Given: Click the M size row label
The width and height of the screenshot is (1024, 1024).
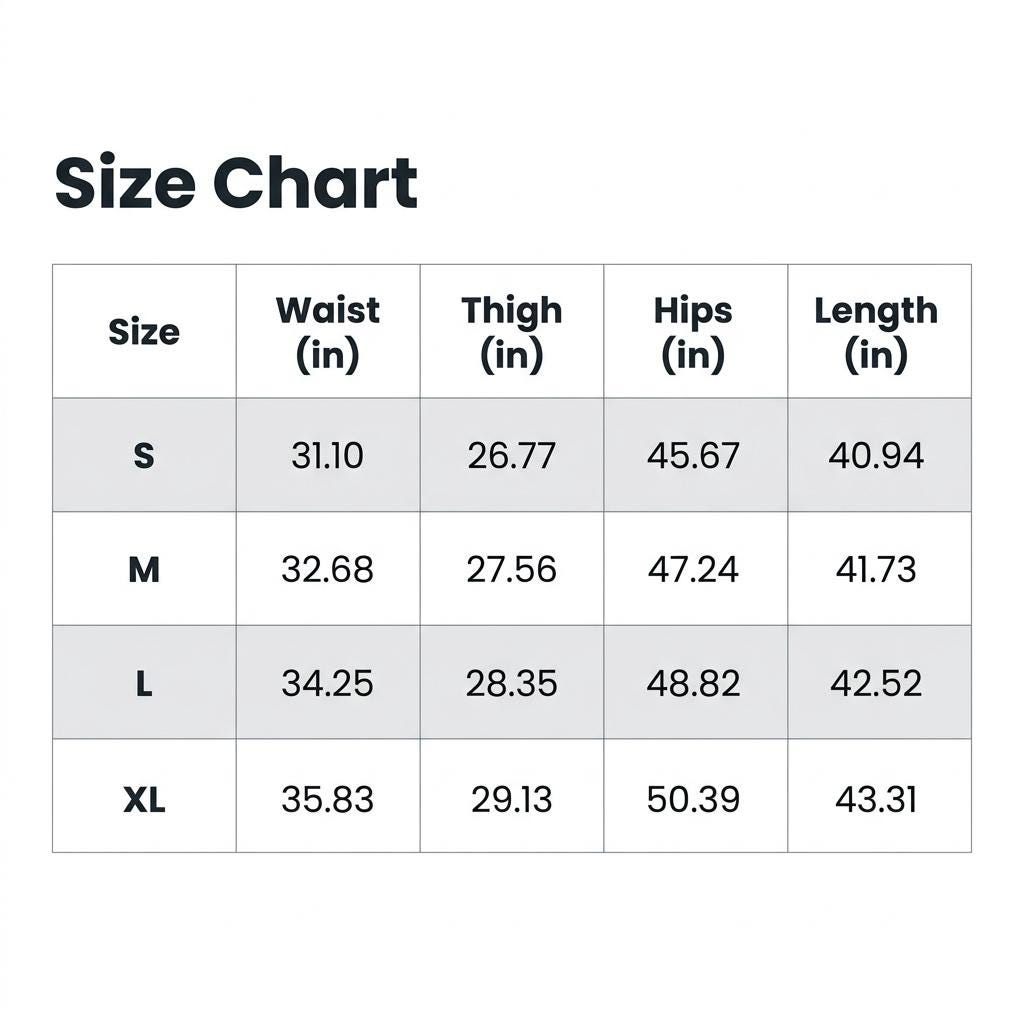Looking at the screenshot, I should tap(144, 569).
